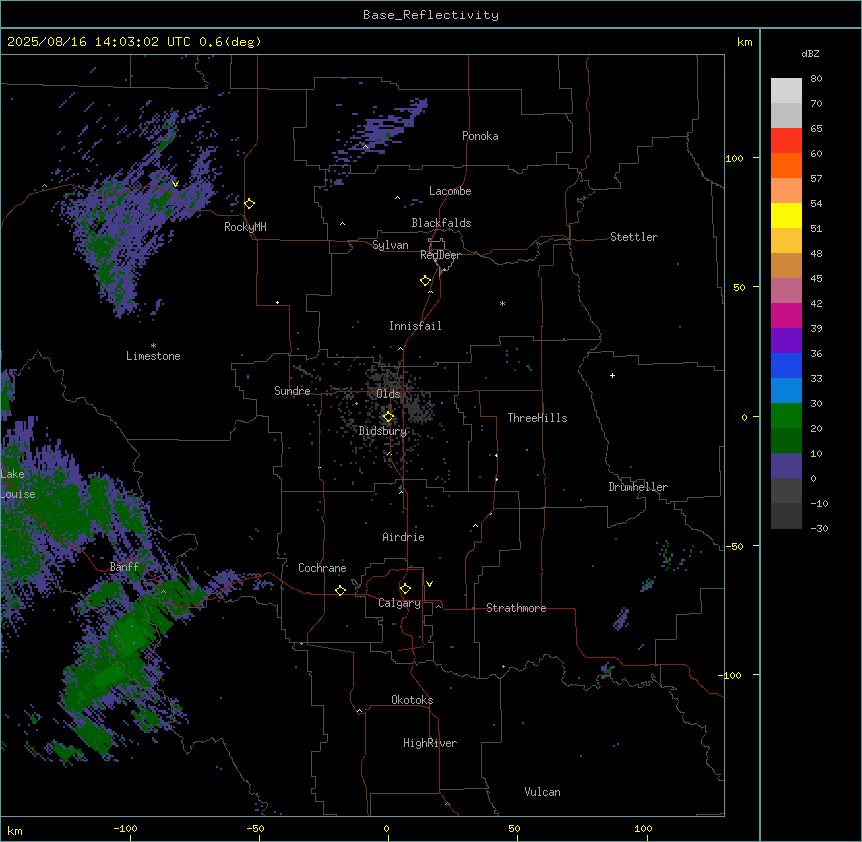The height and width of the screenshot is (842, 862).
Task: Click the 80 value on the dBZ legend
Action: click(x=816, y=79)
